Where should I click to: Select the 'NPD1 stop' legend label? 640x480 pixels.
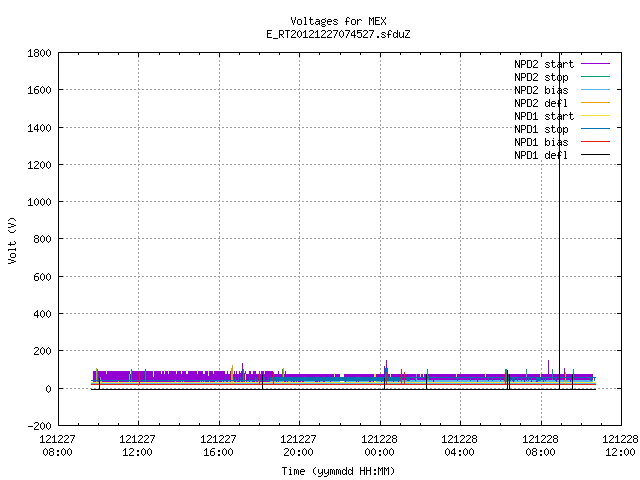pos(541,129)
